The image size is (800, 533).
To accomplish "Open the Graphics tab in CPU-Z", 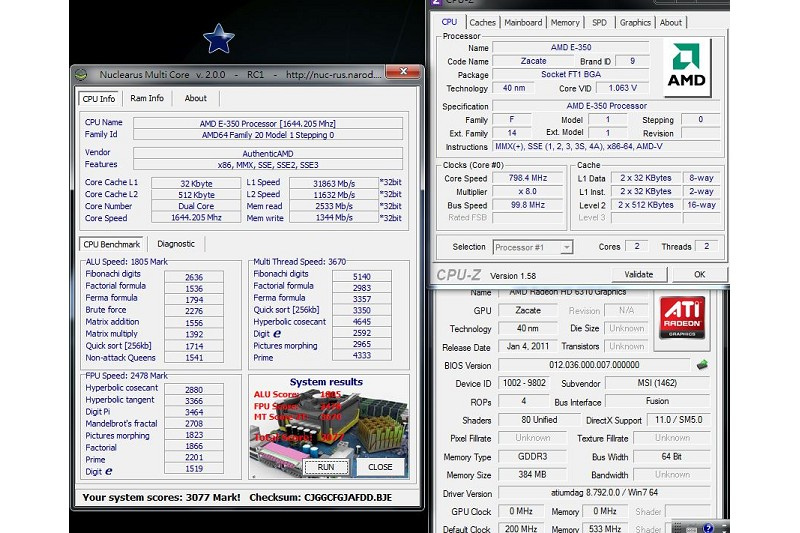I will [x=635, y=22].
